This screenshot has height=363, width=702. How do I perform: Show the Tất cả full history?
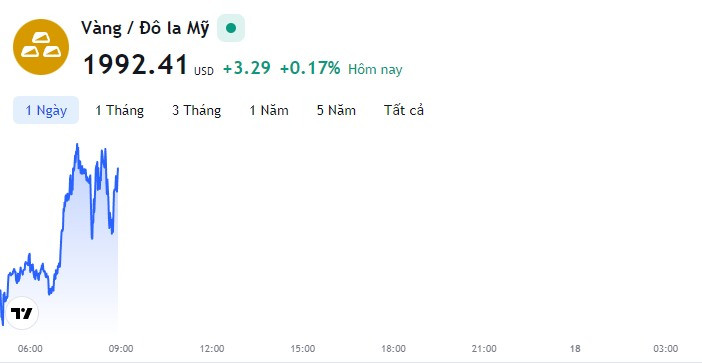click(404, 110)
